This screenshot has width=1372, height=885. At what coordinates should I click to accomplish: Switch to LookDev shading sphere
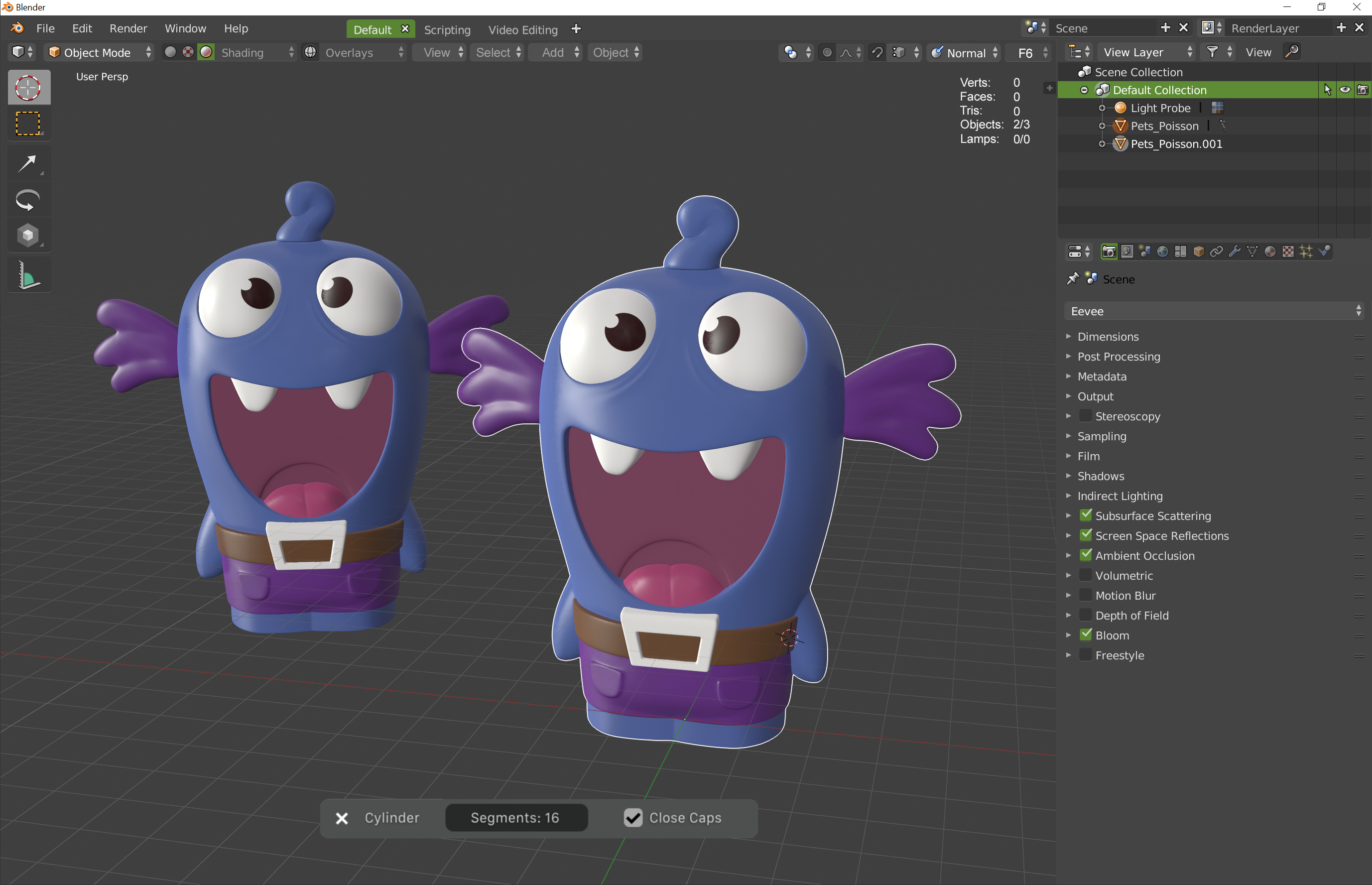point(188,52)
